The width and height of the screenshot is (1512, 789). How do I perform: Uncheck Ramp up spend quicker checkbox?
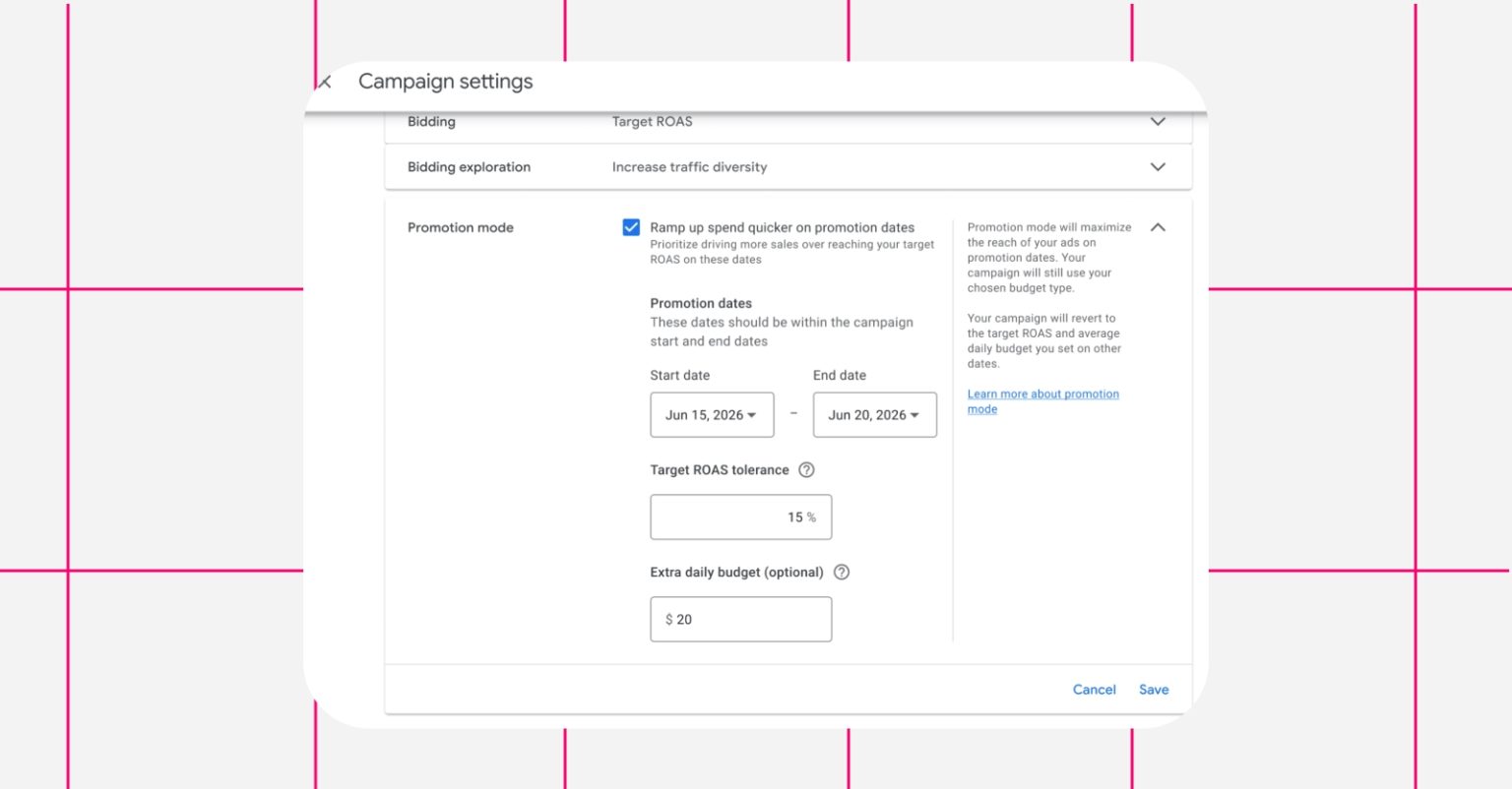click(631, 227)
